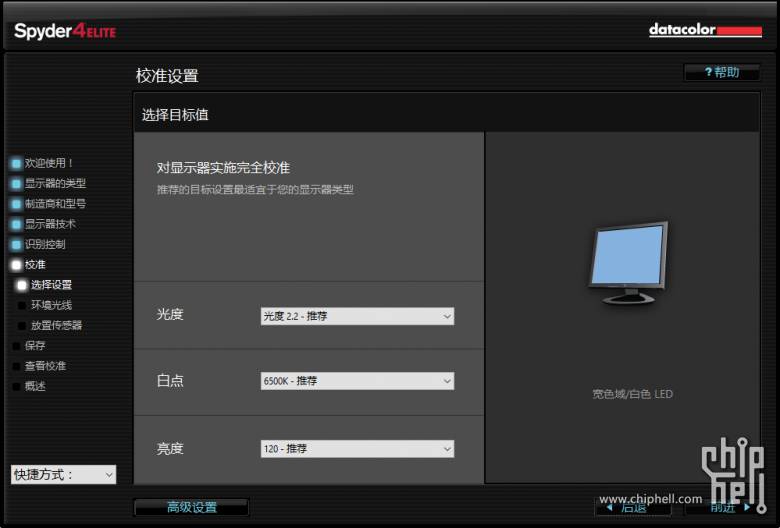Click white indicator beside 校准
This screenshot has height=528, width=780.
coord(16,265)
